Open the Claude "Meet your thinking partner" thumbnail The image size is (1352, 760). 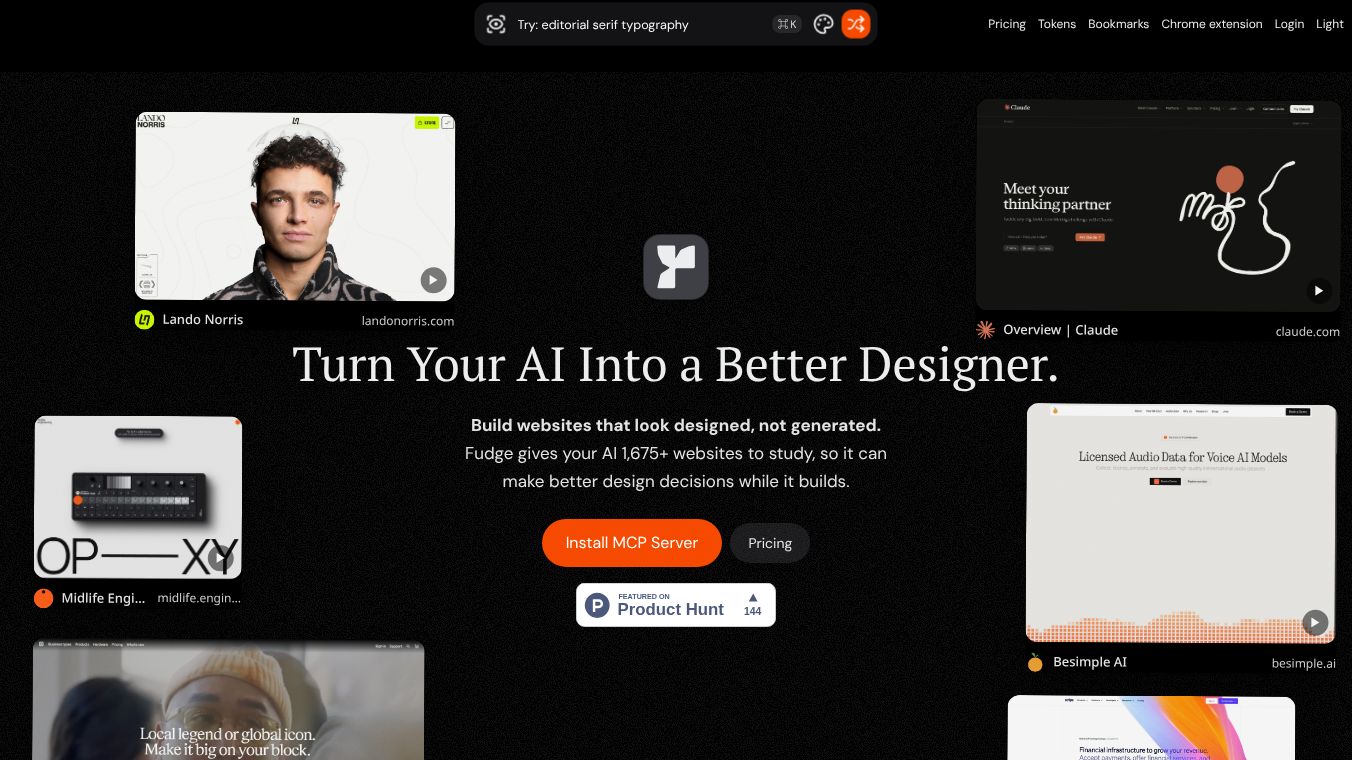pyautogui.click(x=1158, y=205)
